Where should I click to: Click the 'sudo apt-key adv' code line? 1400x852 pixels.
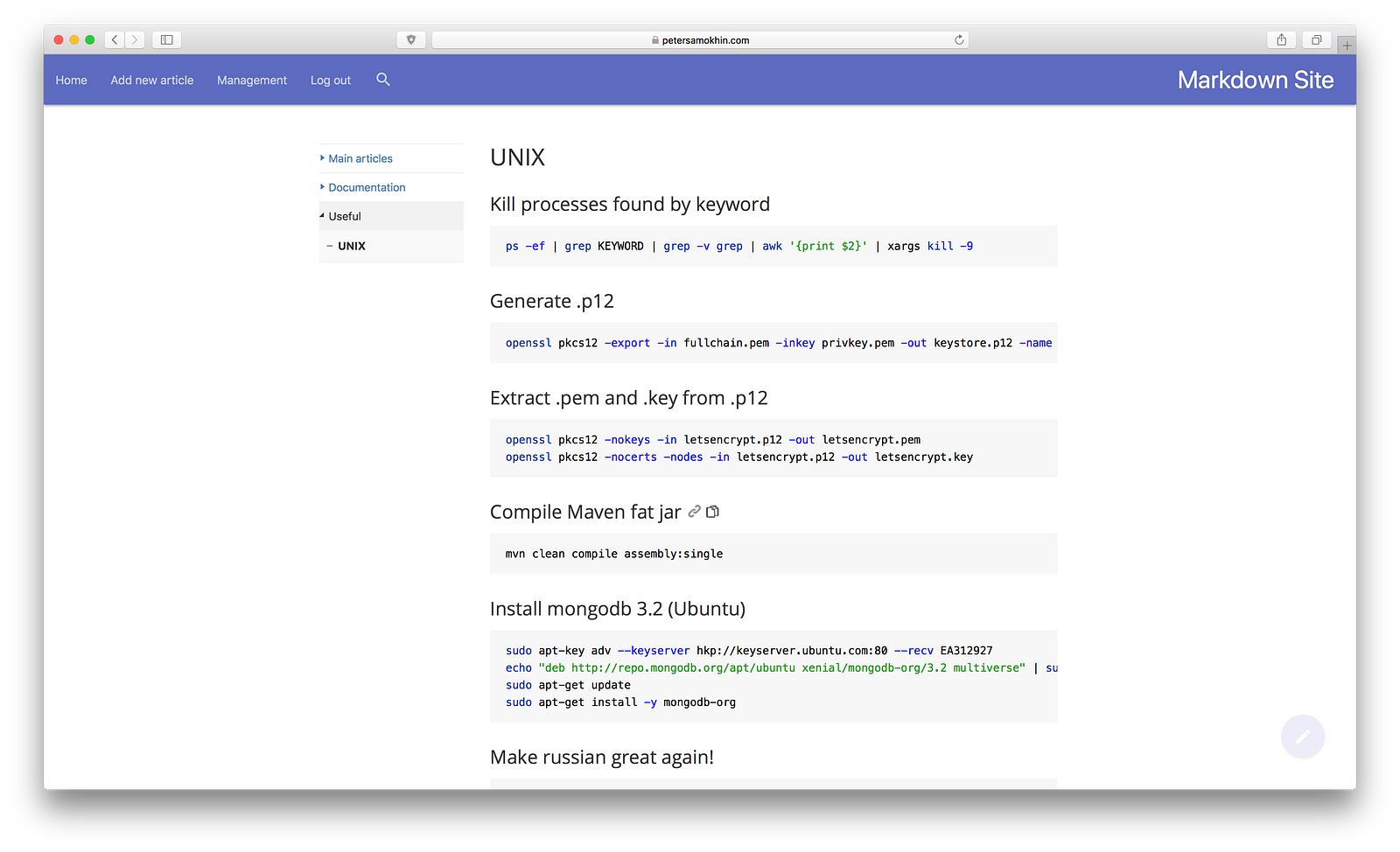749,651
